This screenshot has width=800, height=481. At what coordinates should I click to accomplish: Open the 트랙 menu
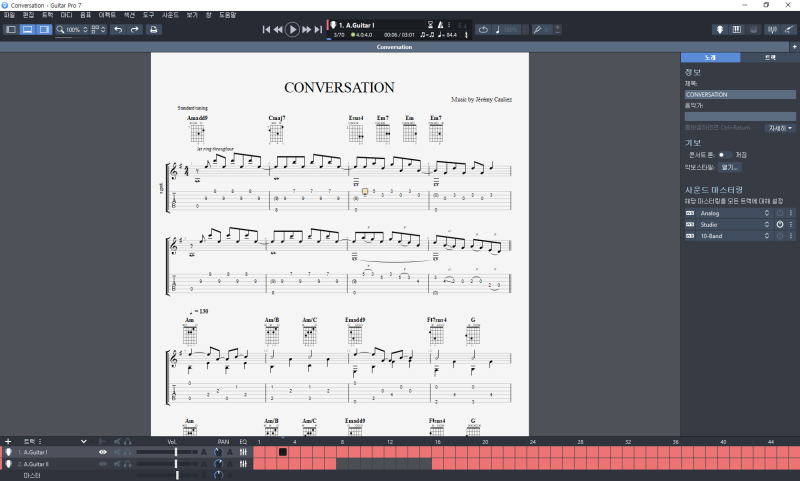(47, 15)
